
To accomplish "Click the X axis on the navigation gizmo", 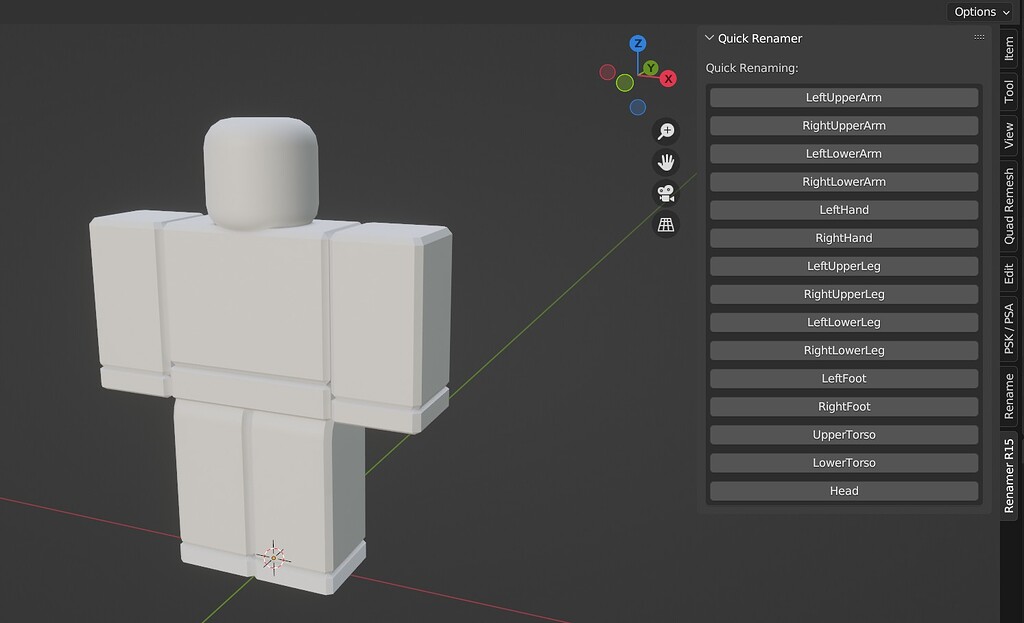I will point(667,78).
